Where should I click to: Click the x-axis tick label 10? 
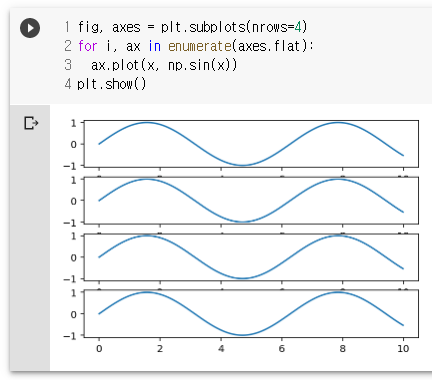point(403,349)
